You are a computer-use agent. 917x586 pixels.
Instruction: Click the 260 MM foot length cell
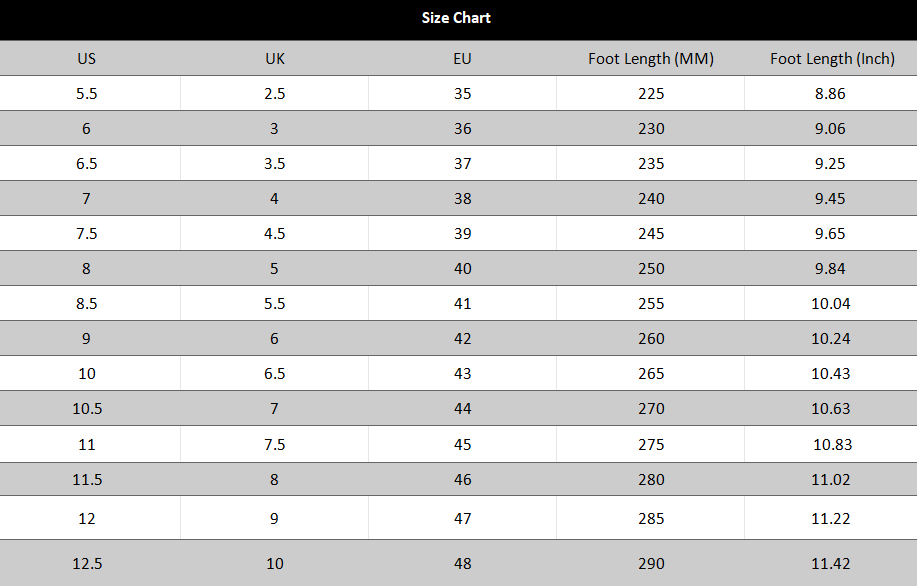tap(651, 338)
